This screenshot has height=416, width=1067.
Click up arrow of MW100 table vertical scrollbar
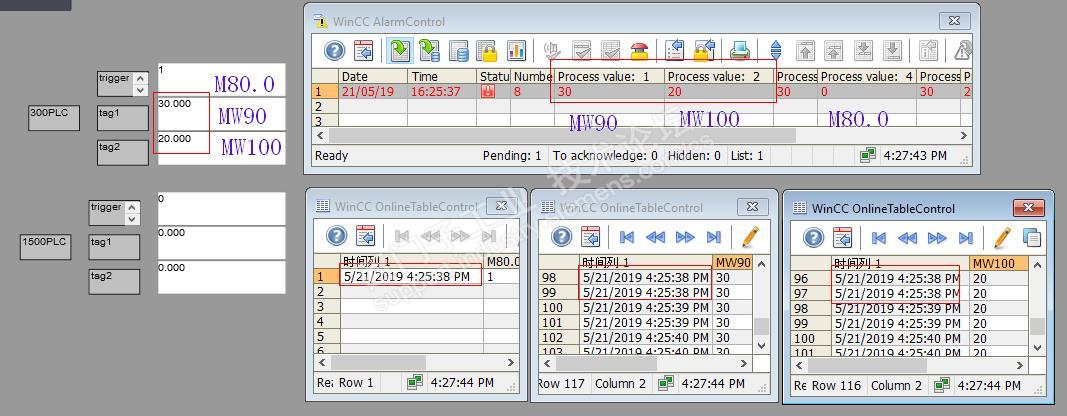(x=1037, y=265)
